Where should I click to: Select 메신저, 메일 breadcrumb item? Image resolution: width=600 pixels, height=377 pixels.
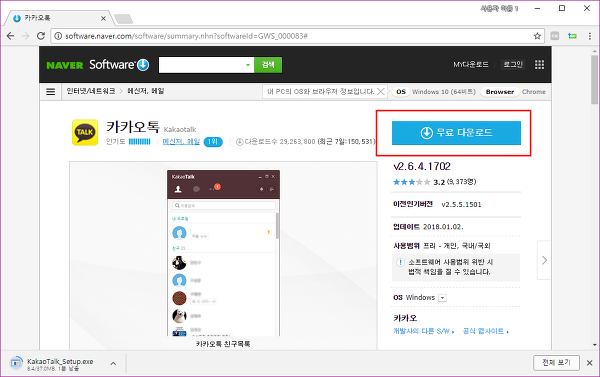[x=146, y=91]
